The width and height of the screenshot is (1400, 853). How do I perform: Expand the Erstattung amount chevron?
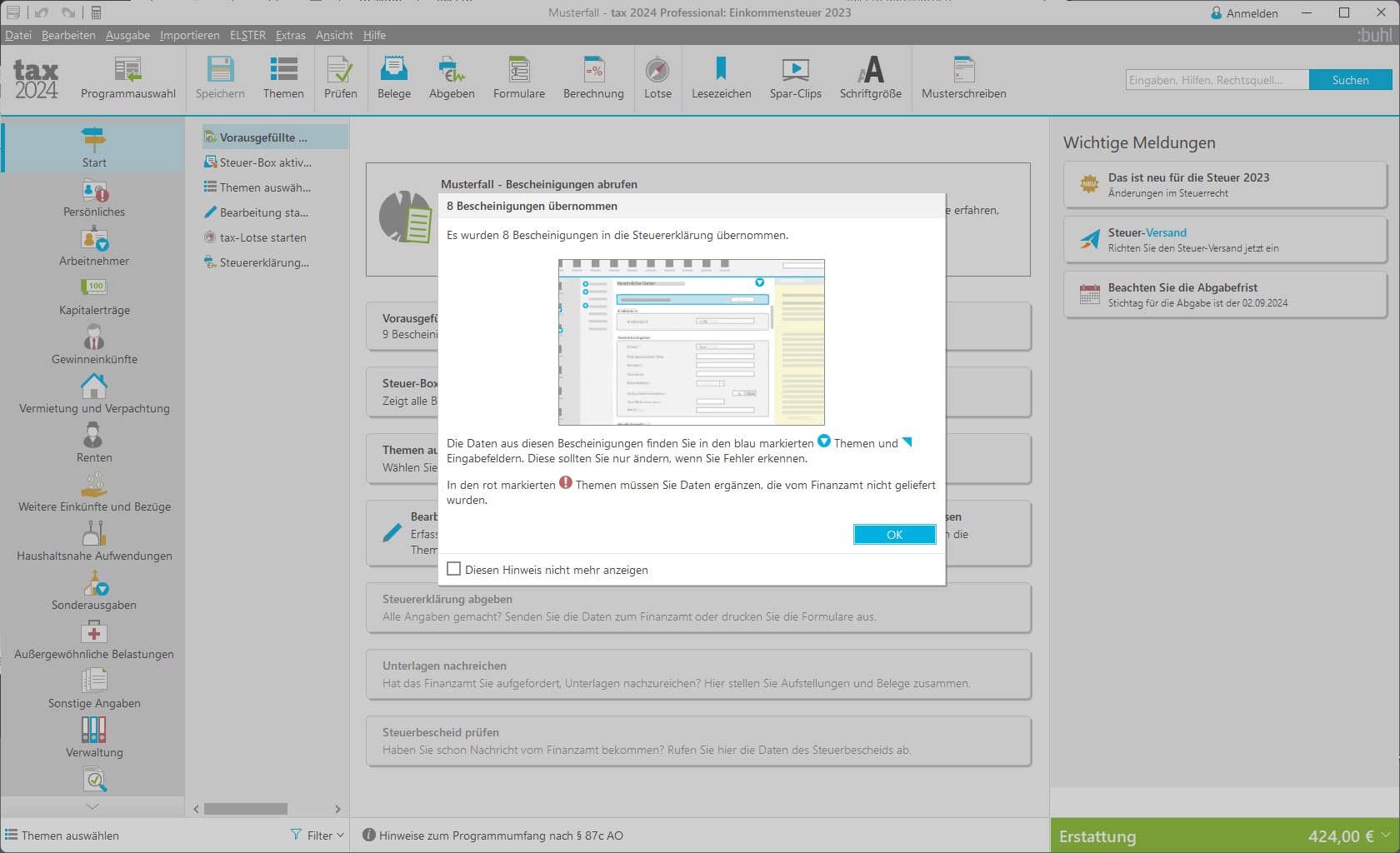click(x=1385, y=835)
